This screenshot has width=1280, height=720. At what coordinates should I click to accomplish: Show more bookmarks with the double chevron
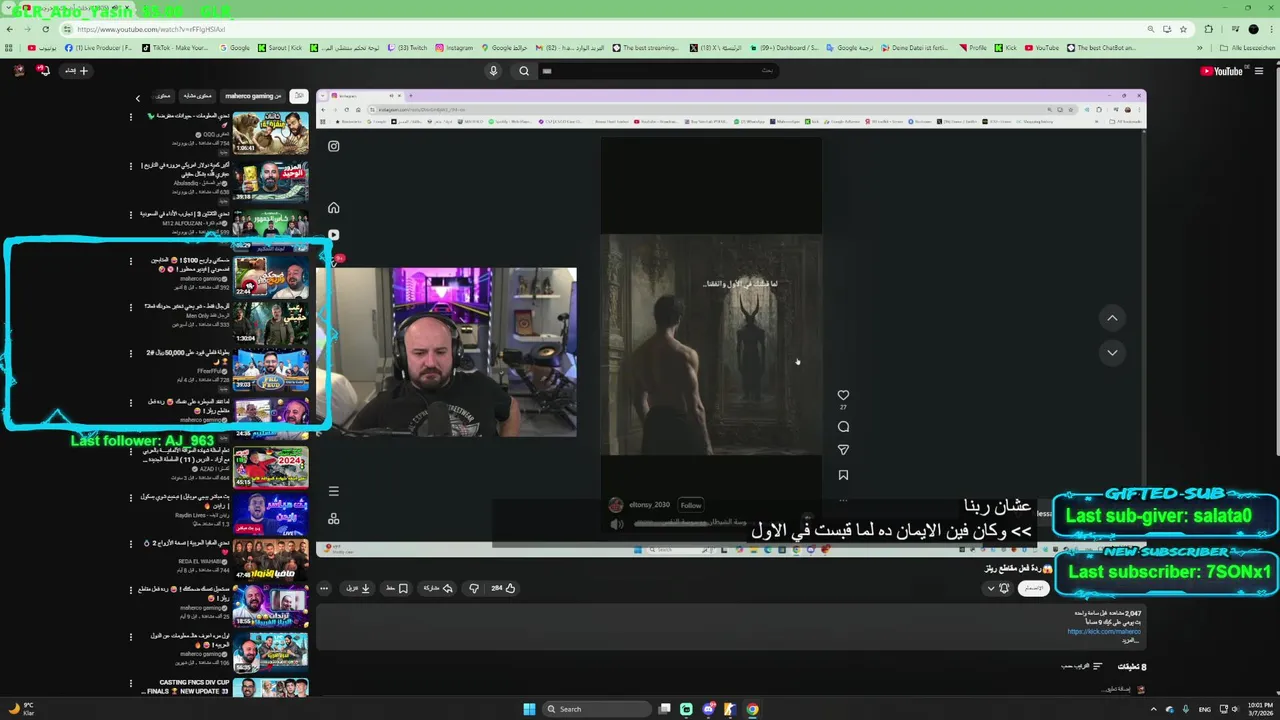coord(1200,48)
